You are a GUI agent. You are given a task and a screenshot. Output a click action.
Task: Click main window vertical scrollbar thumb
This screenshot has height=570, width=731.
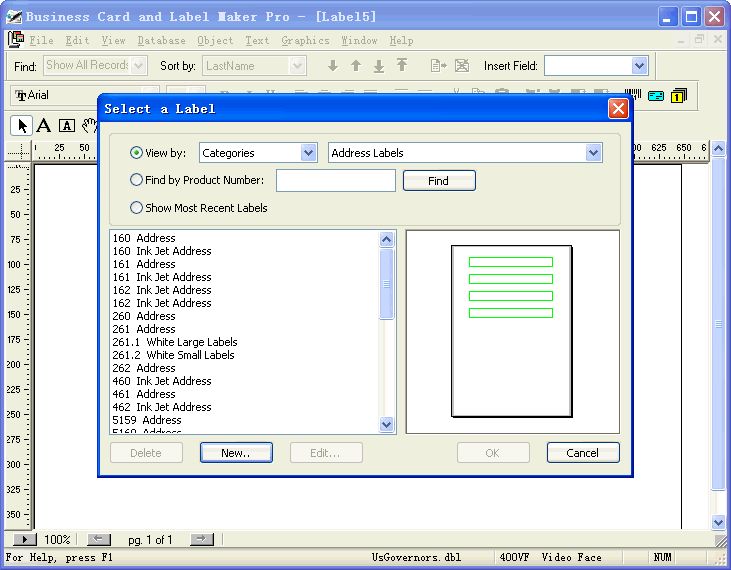click(718, 324)
